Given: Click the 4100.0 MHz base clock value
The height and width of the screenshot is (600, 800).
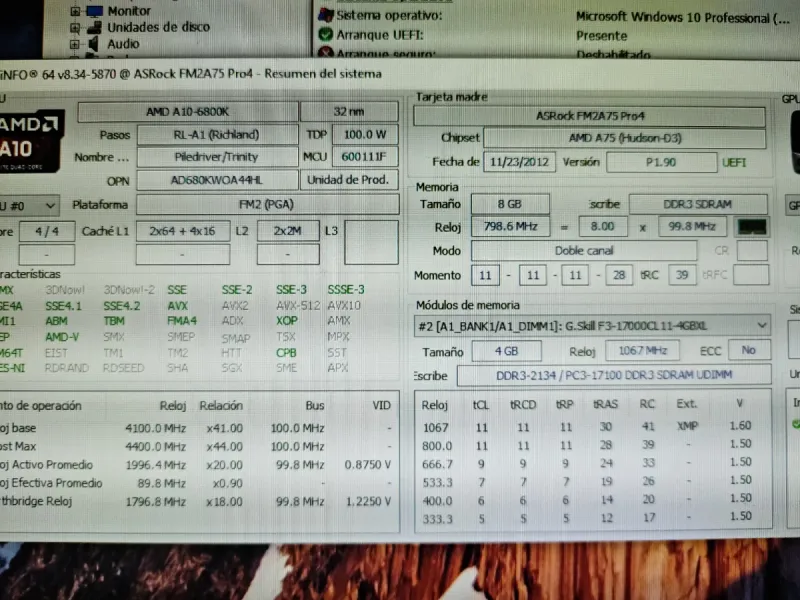Looking at the screenshot, I should pyautogui.click(x=155, y=429).
